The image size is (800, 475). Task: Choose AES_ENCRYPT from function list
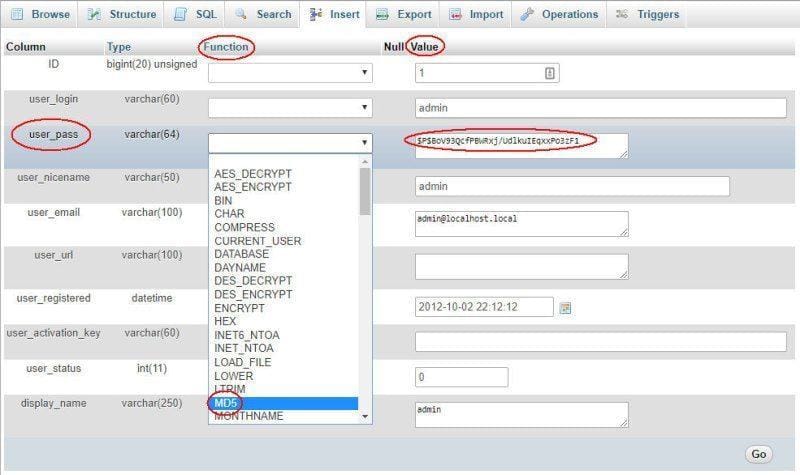pyautogui.click(x=253, y=187)
